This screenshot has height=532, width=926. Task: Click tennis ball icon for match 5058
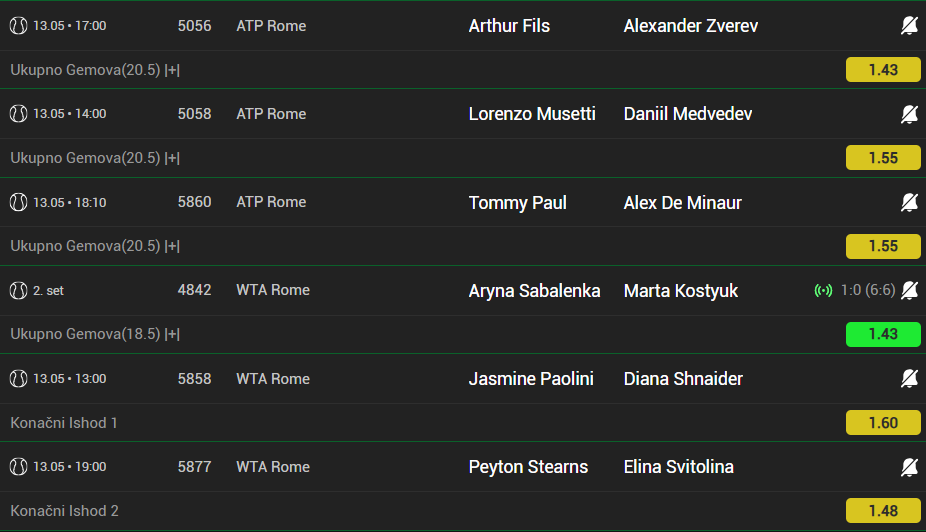tap(18, 113)
